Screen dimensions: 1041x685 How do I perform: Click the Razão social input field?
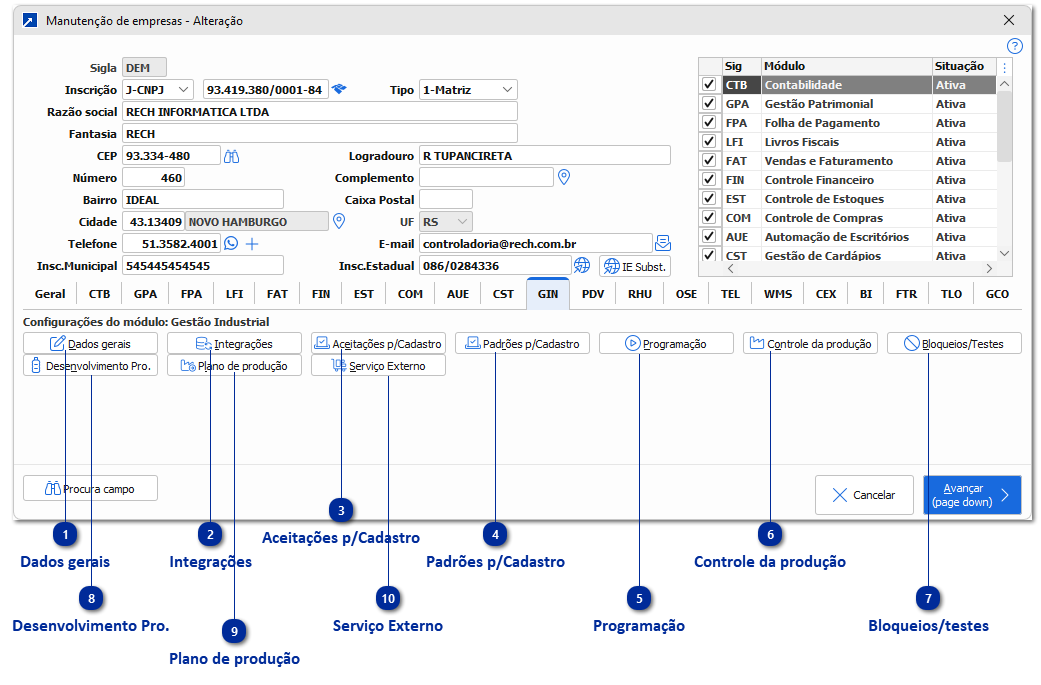(x=320, y=112)
